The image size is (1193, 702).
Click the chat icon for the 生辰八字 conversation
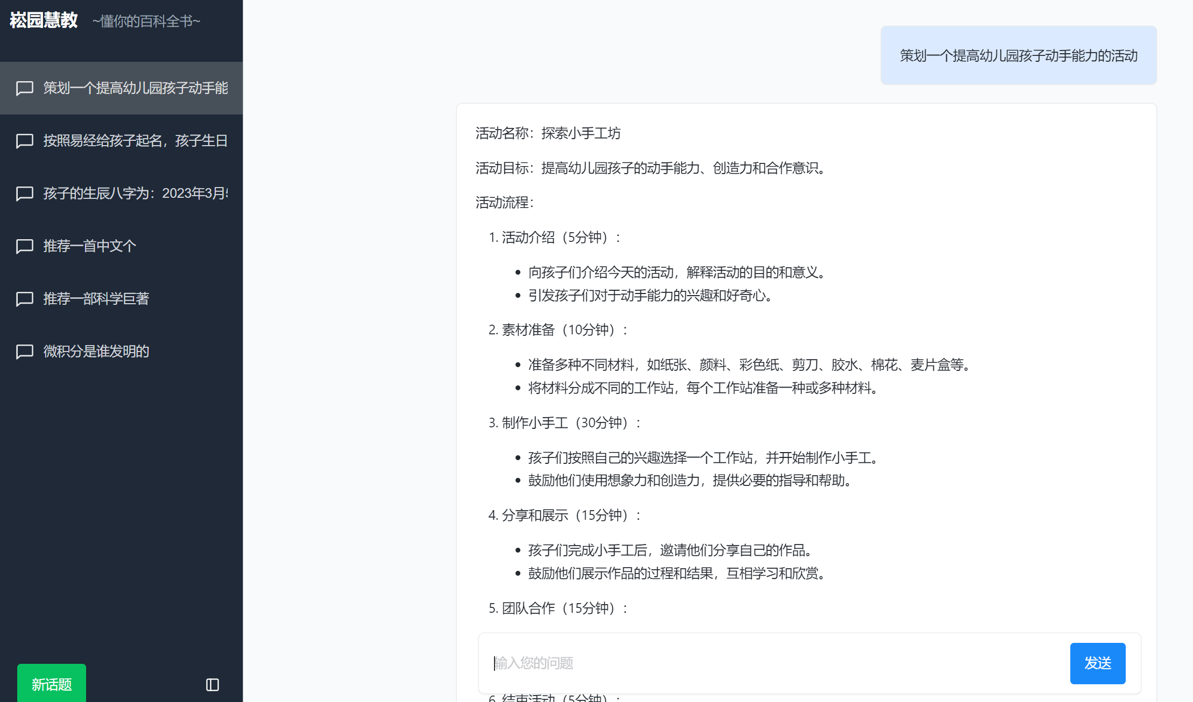(x=25, y=193)
